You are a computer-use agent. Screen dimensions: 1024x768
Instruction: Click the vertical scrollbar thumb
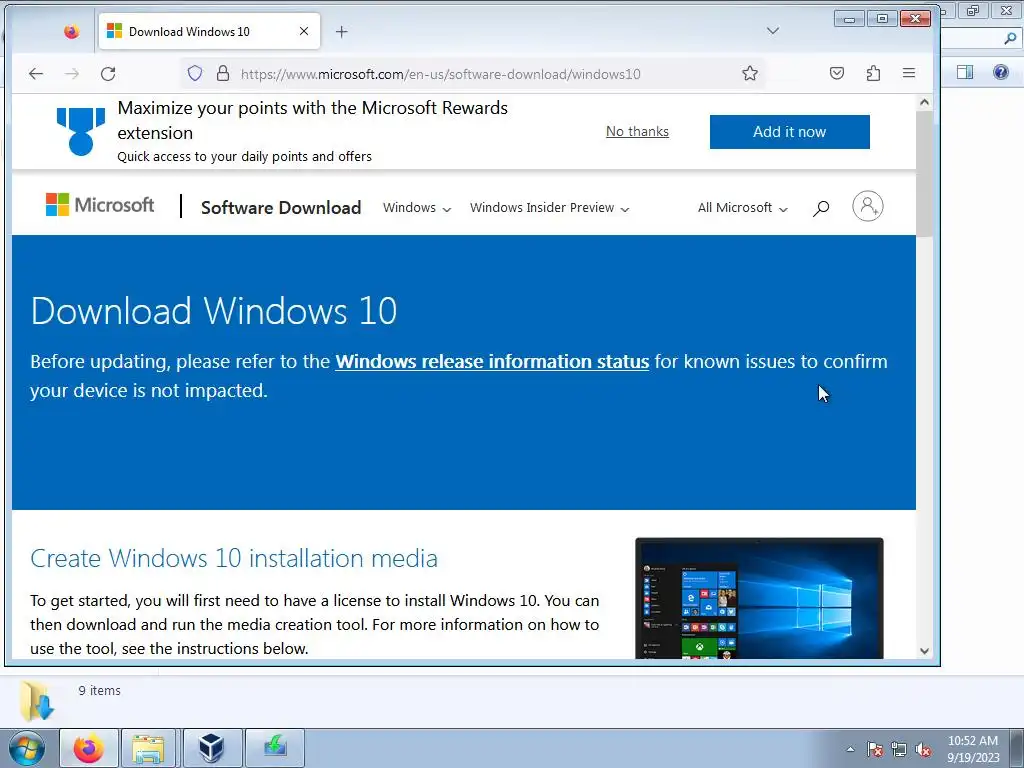[x=924, y=173]
